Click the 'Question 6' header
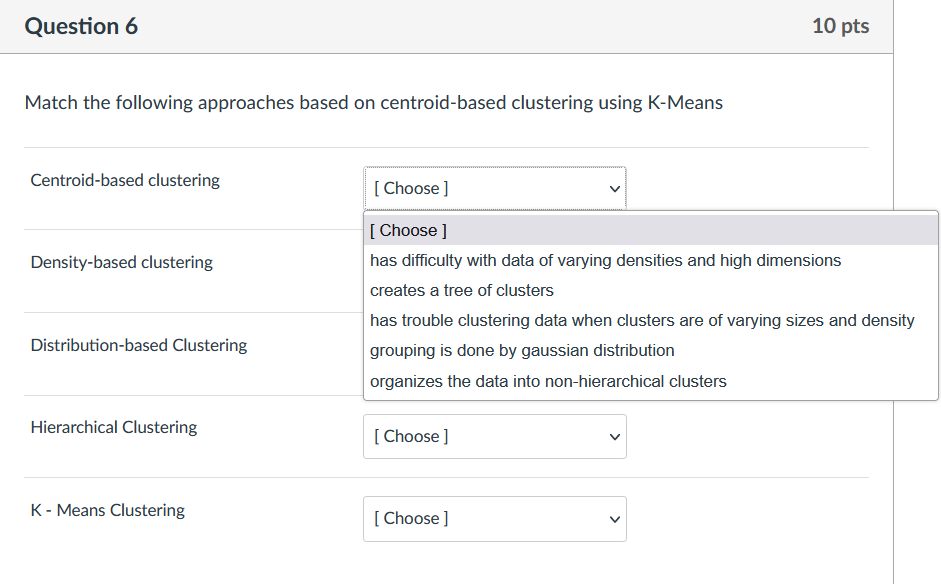This screenshot has width=941, height=584. pyautogui.click(x=82, y=26)
